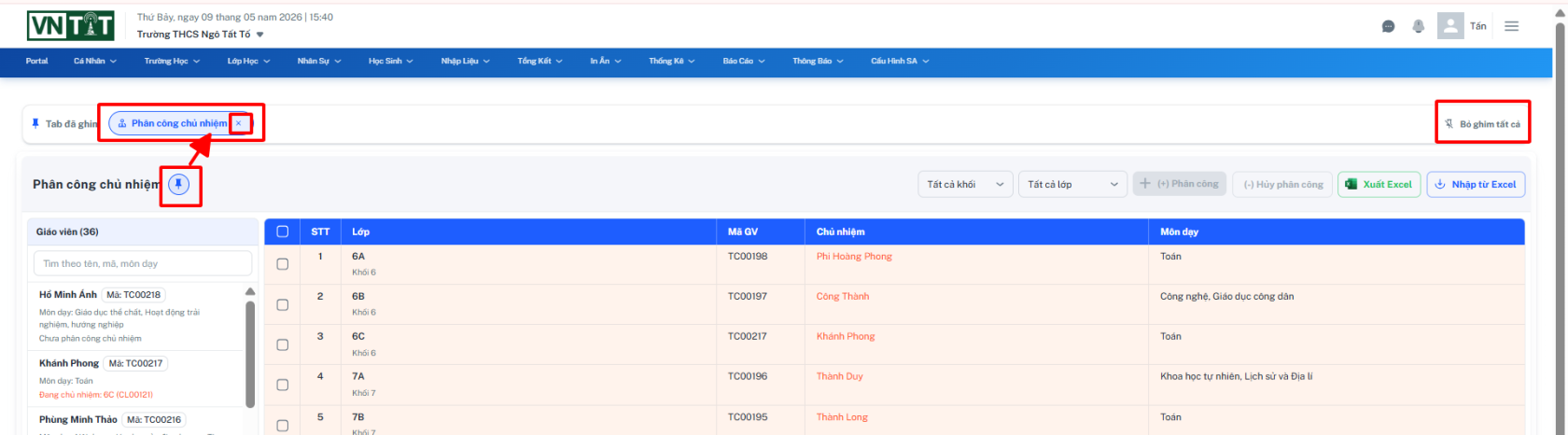Expand the Cá Nhân menu
Screen dimensions: 1568x435
[95, 62]
